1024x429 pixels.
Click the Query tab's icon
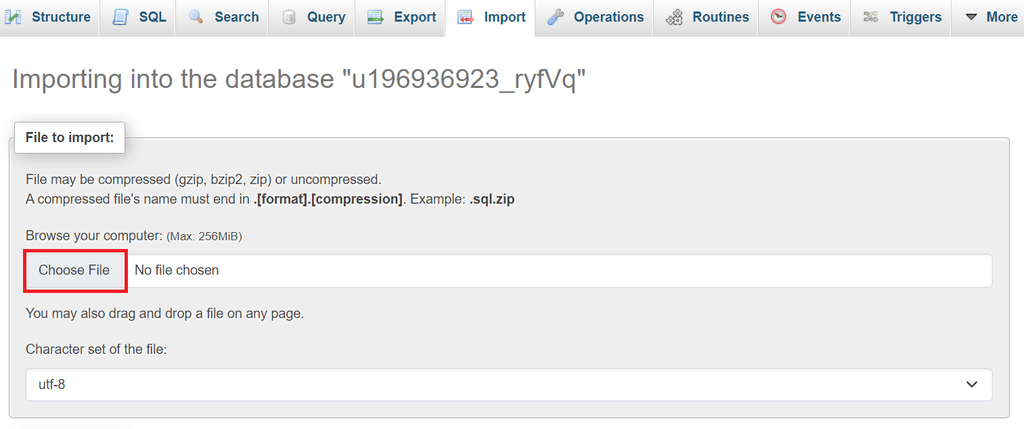tap(289, 17)
